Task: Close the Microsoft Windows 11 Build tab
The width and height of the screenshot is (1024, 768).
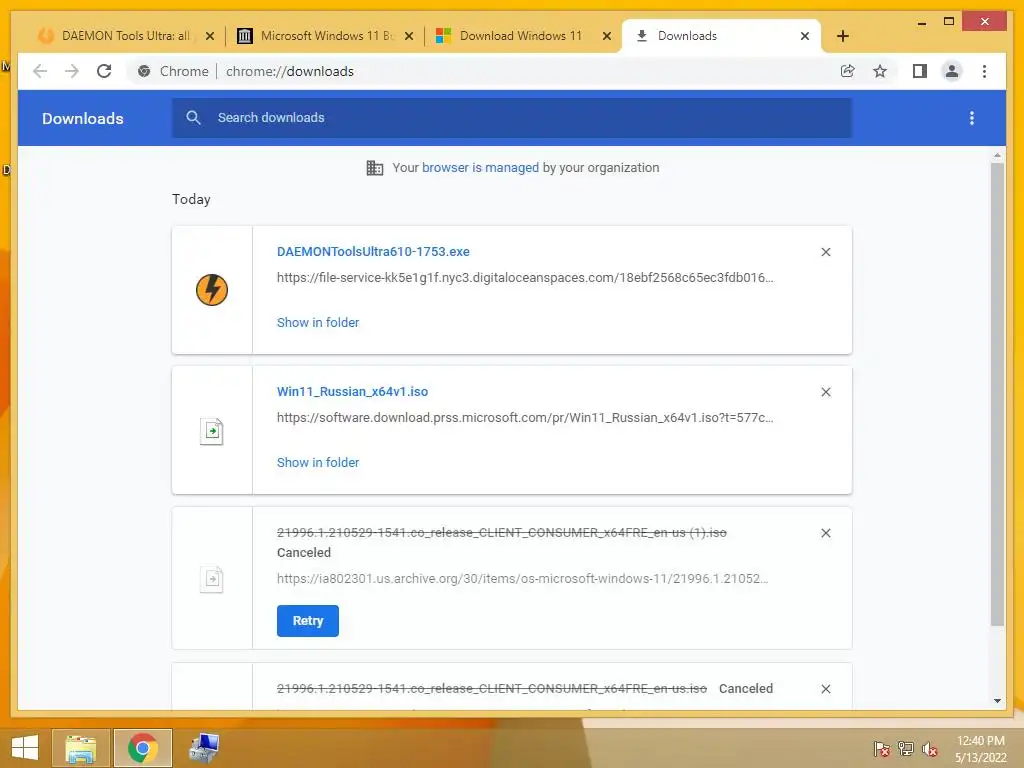Action: point(409,36)
